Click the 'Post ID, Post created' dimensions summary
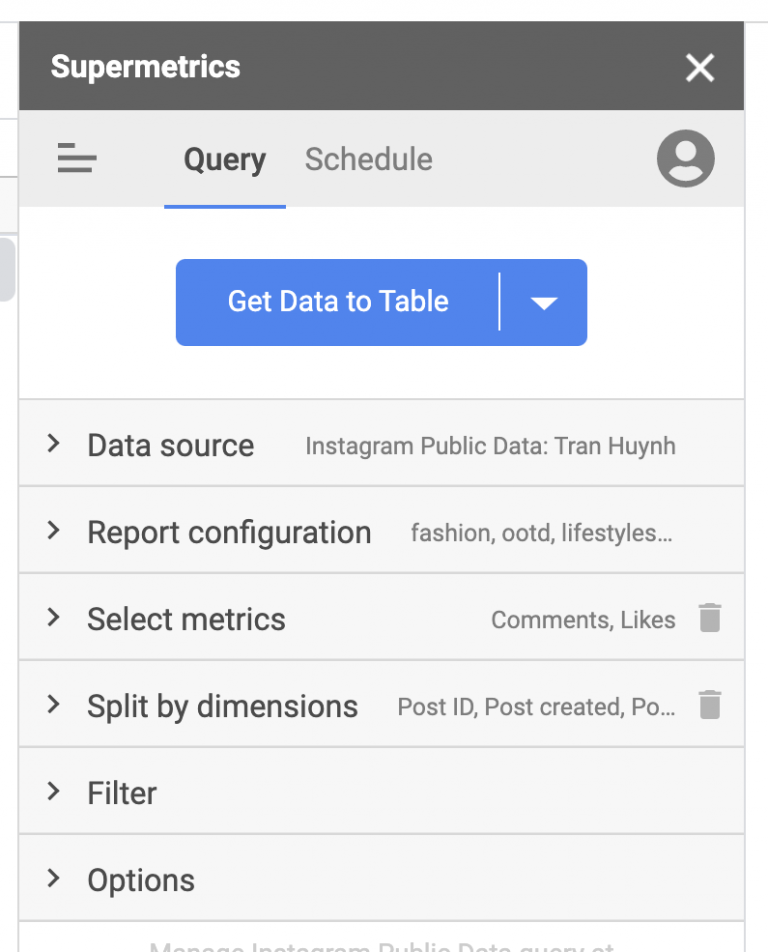 point(536,707)
